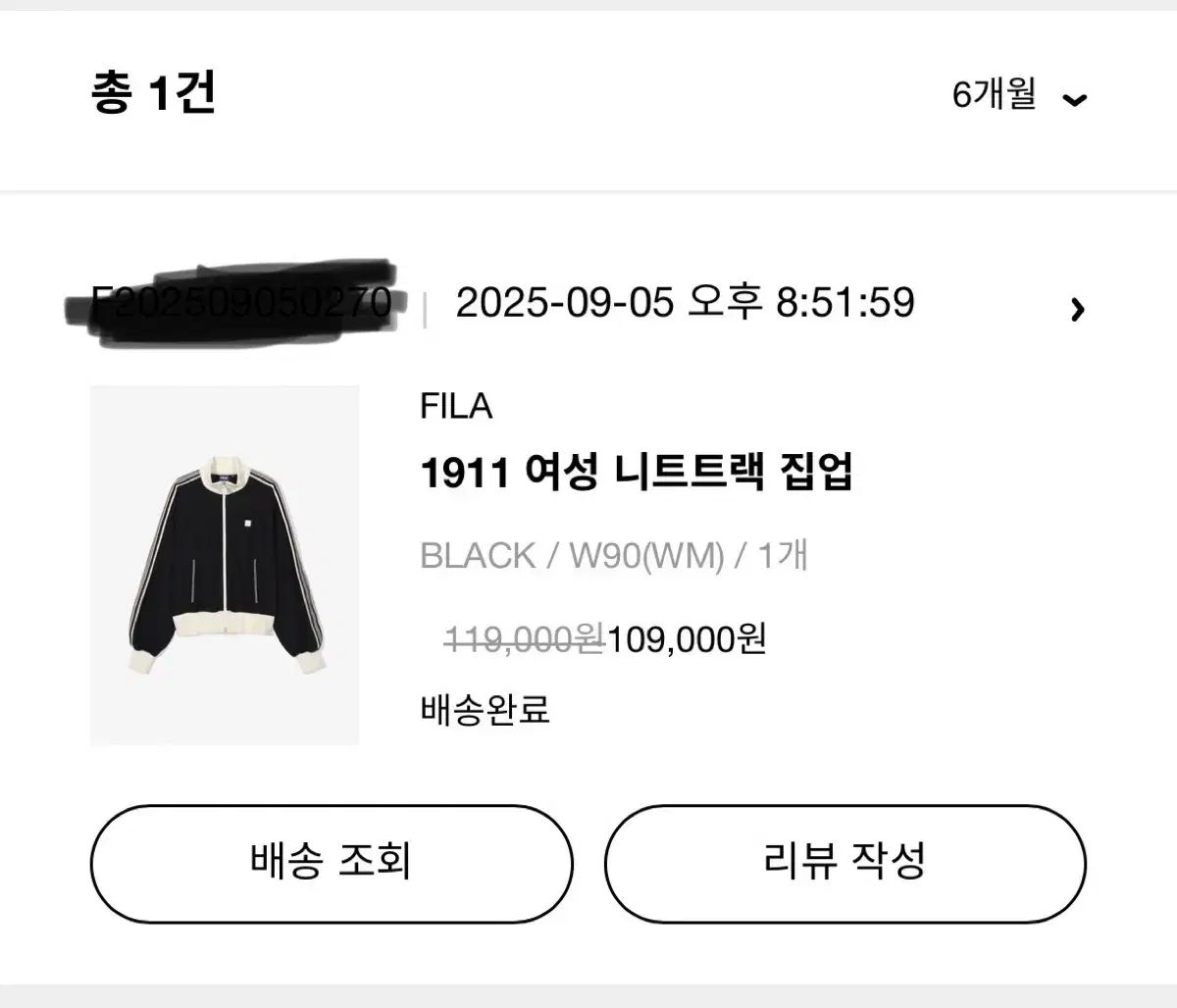The height and width of the screenshot is (1008, 1177).
Task: Tap the 총 1건 order count header
Action: (153, 96)
